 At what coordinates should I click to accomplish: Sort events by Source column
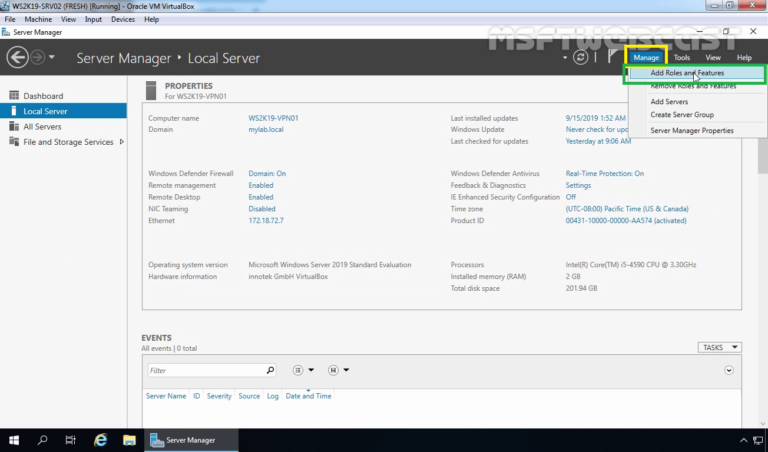249,396
